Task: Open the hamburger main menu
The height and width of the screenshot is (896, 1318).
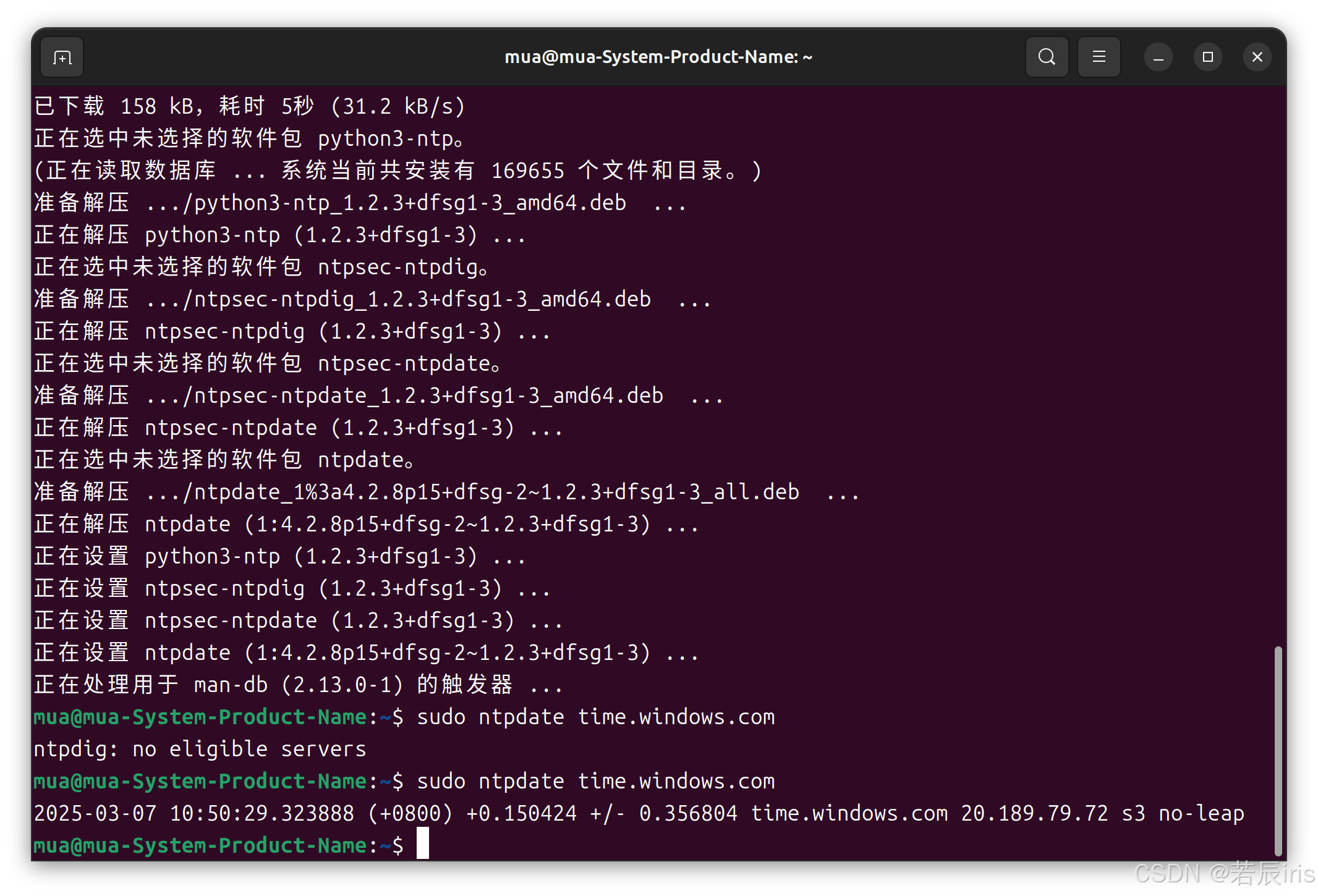Action: pos(1099,57)
